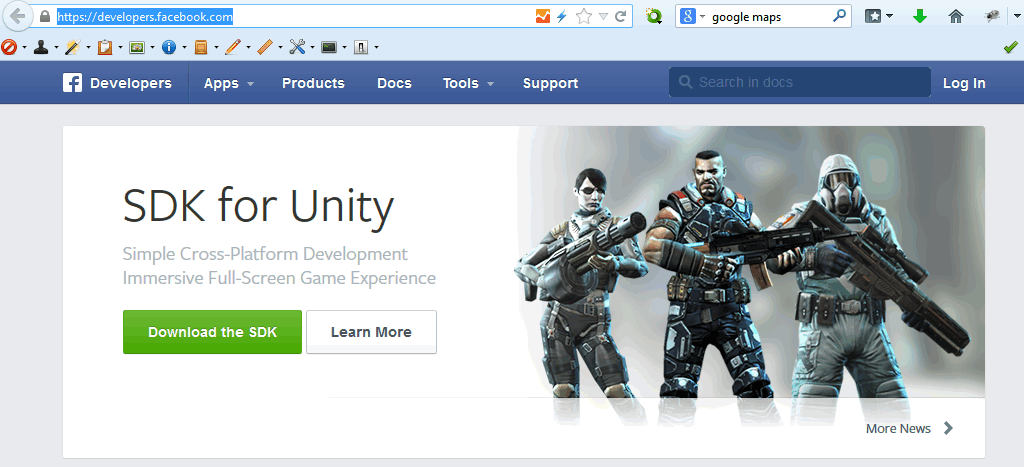Click the Log In link
Screen dimensions: 1024x467
pyautogui.click(x=965, y=83)
